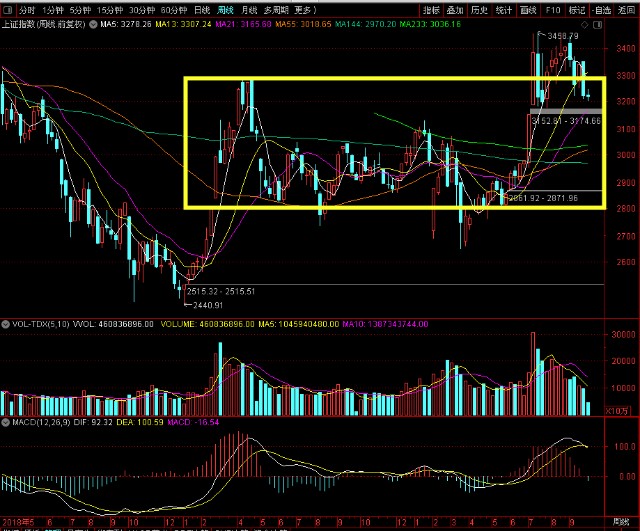Open VOL-TDX indicator settings circle icon
This screenshot has height=531, width=640.
[x=5, y=324]
